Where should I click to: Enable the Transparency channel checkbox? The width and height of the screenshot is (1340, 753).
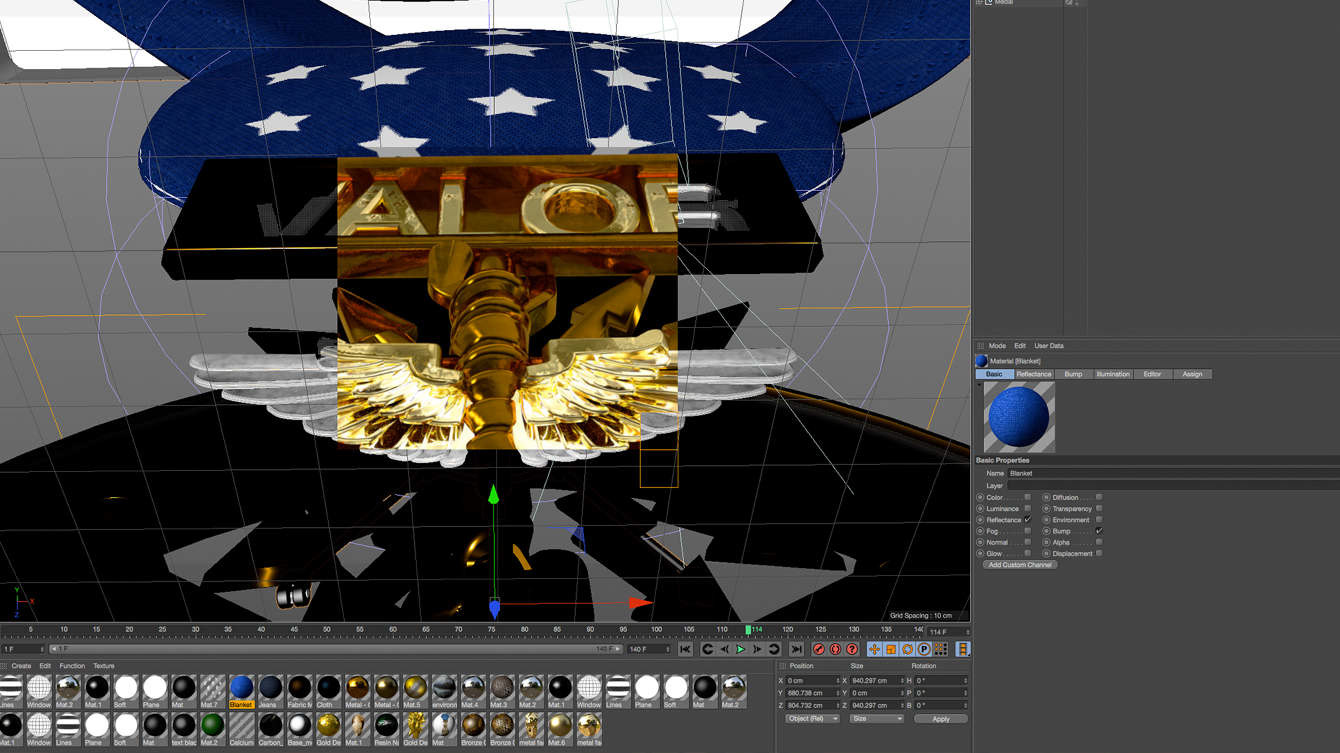click(1099, 508)
